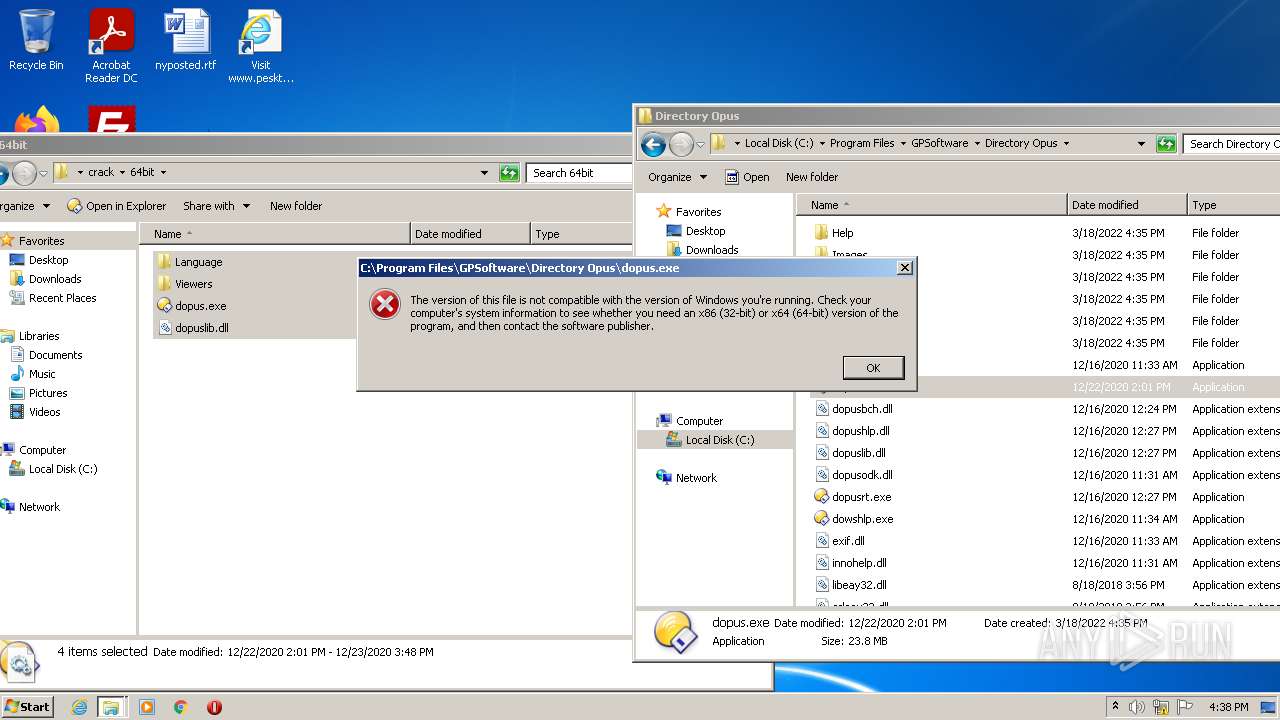Open address dropdown in 64bit window
Screen dimensions: 1280x720
pos(485,173)
